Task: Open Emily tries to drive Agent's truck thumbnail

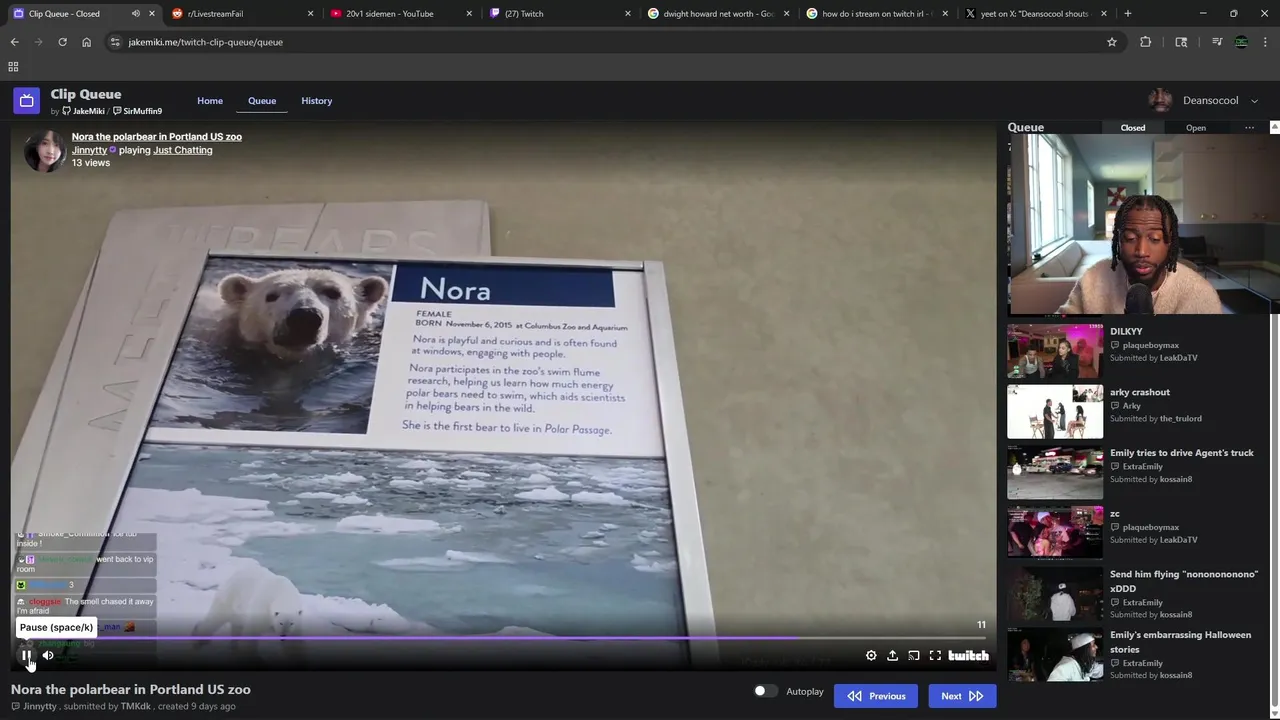Action: (x=1055, y=472)
